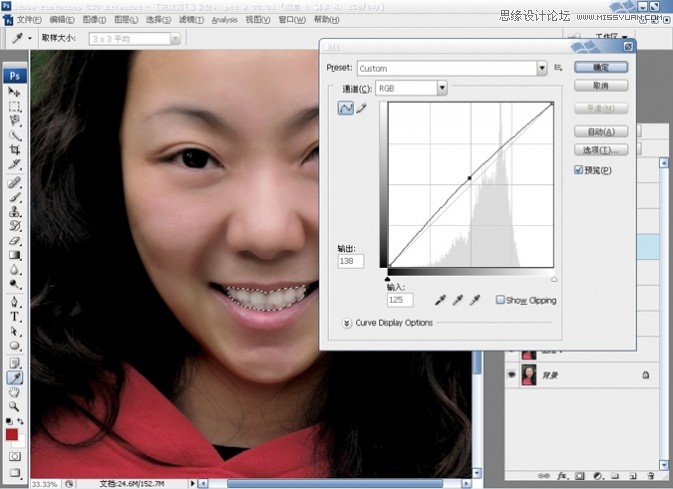Open the 选择(S) menu
Image resolution: width=673 pixels, height=489 pixels.
point(158,20)
